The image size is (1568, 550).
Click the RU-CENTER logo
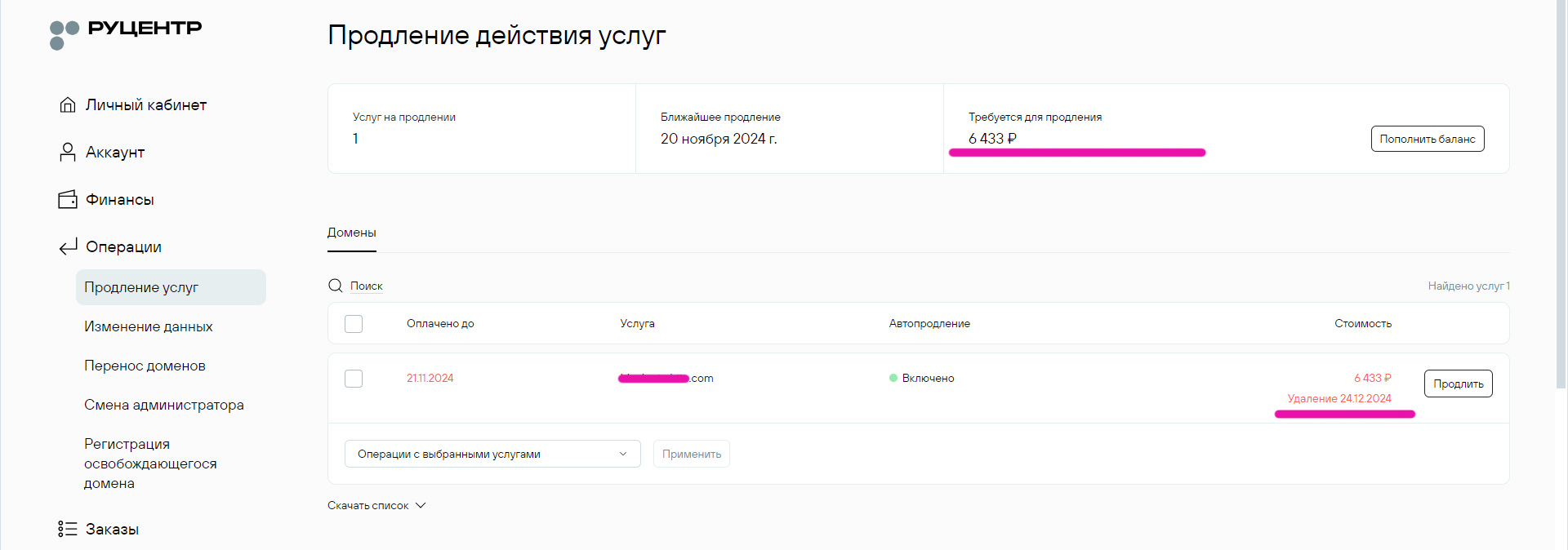coord(126,33)
